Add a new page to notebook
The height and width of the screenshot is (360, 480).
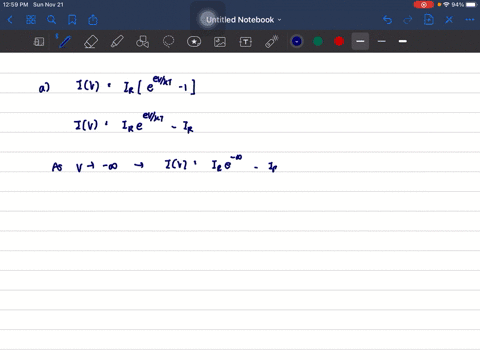tap(429, 20)
